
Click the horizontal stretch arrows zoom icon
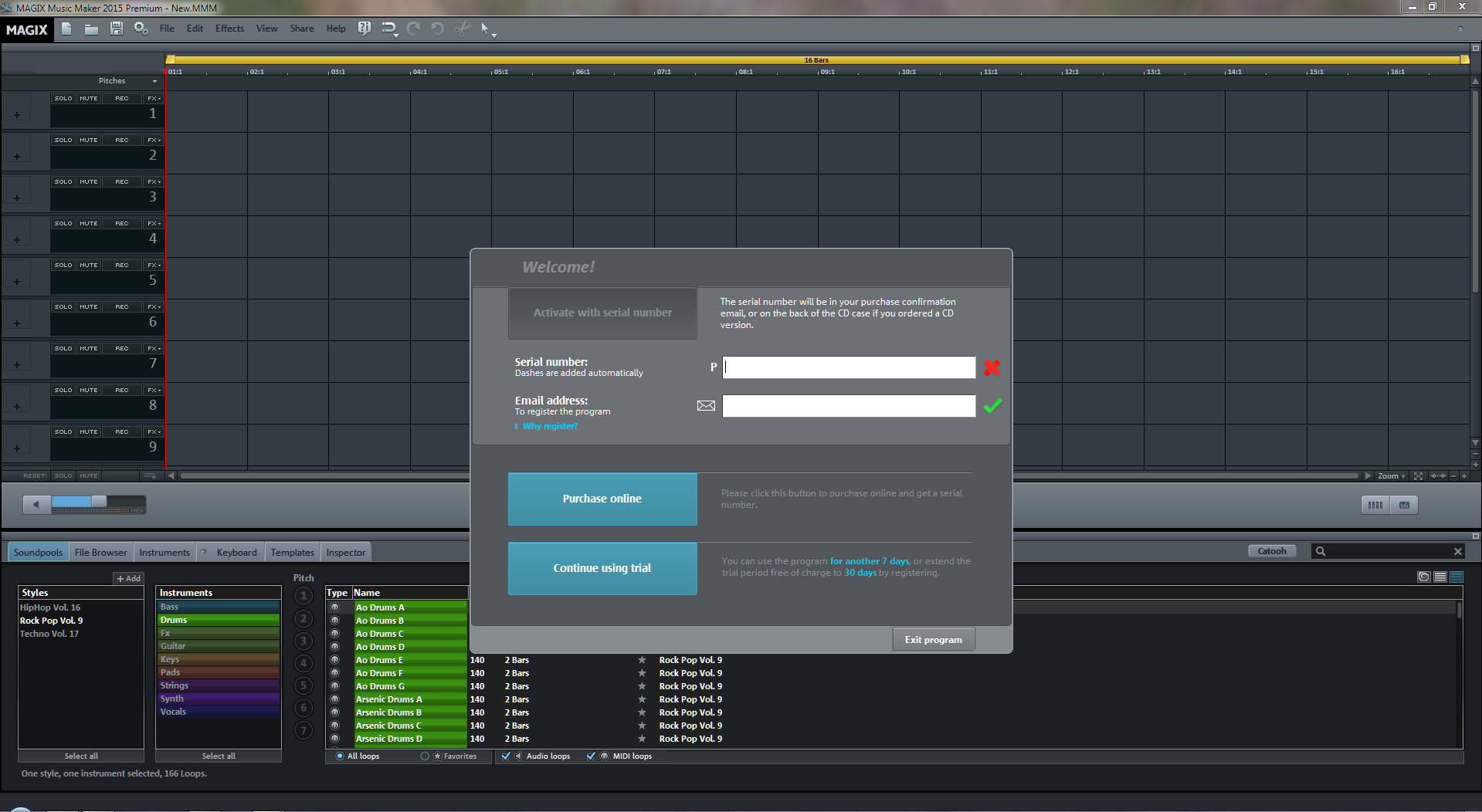1437,475
